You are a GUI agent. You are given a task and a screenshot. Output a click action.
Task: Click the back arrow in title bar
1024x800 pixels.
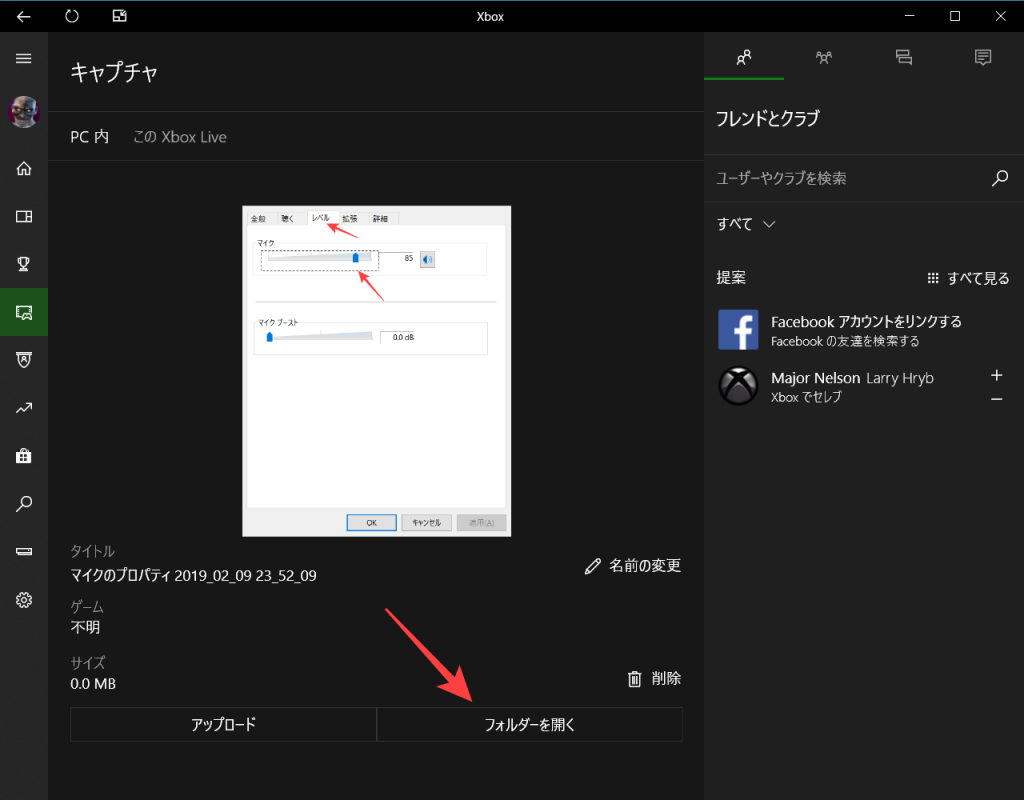point(24,16)
